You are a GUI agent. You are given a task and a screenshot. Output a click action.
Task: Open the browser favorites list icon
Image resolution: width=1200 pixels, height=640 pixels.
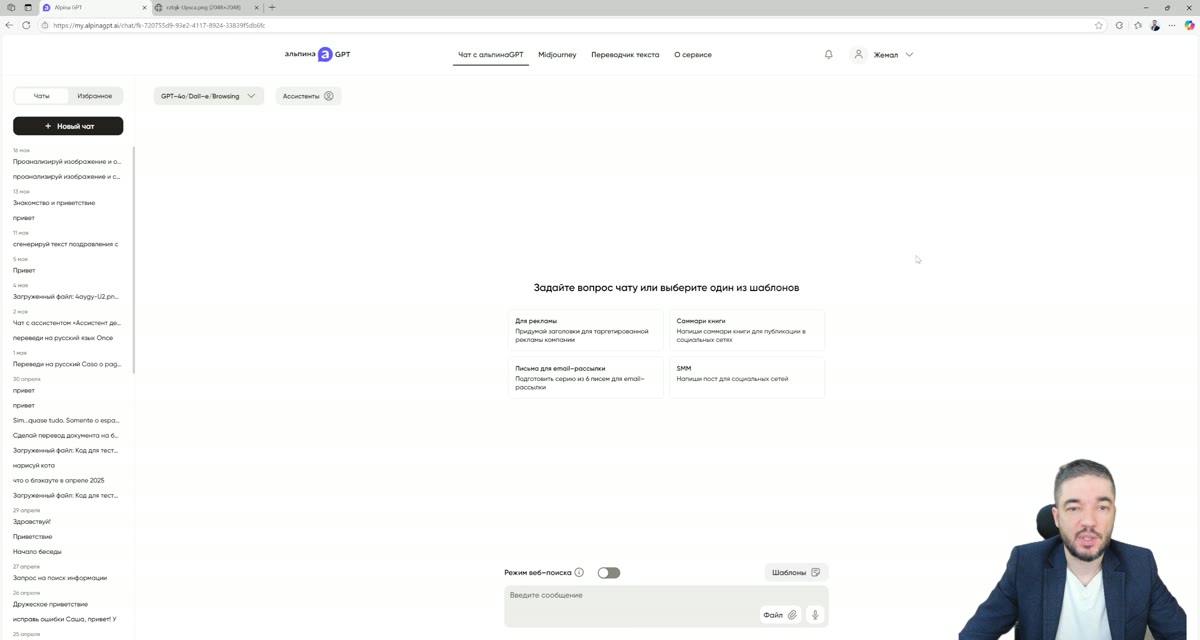pyautogui.click(x=1138, y=25)
